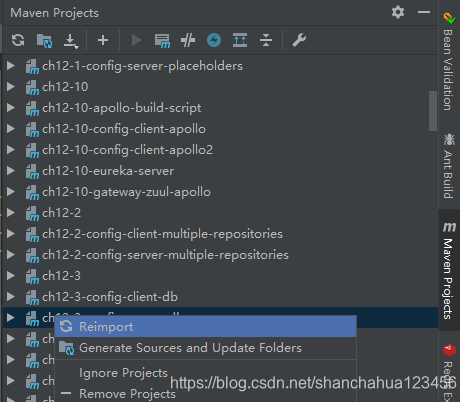This screenshot has height=402, width=467.
Task: Click Maven module icon beside ch12-10
Action: (32, 87)
